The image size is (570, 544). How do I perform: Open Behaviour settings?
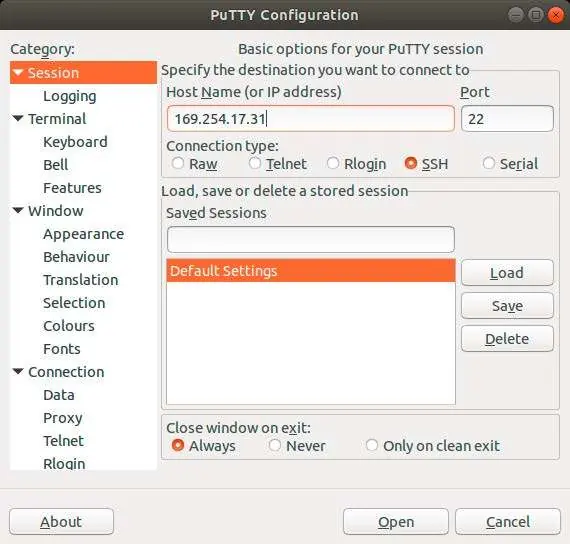pos(76,257)
